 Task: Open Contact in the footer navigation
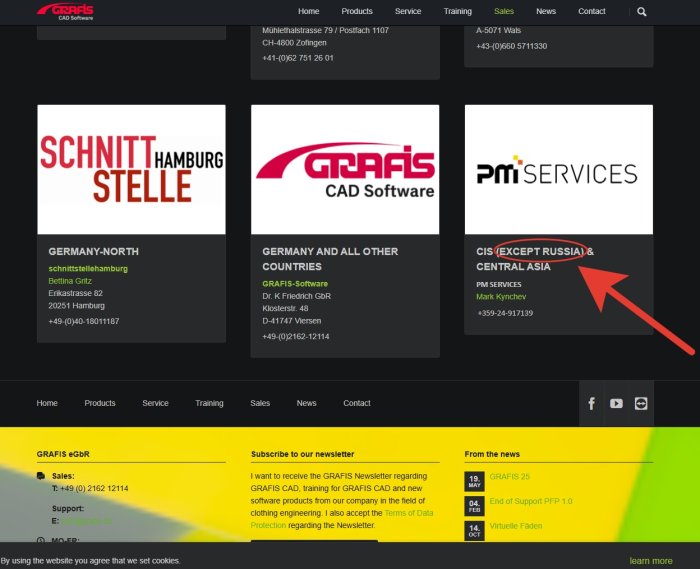point(357,403)
